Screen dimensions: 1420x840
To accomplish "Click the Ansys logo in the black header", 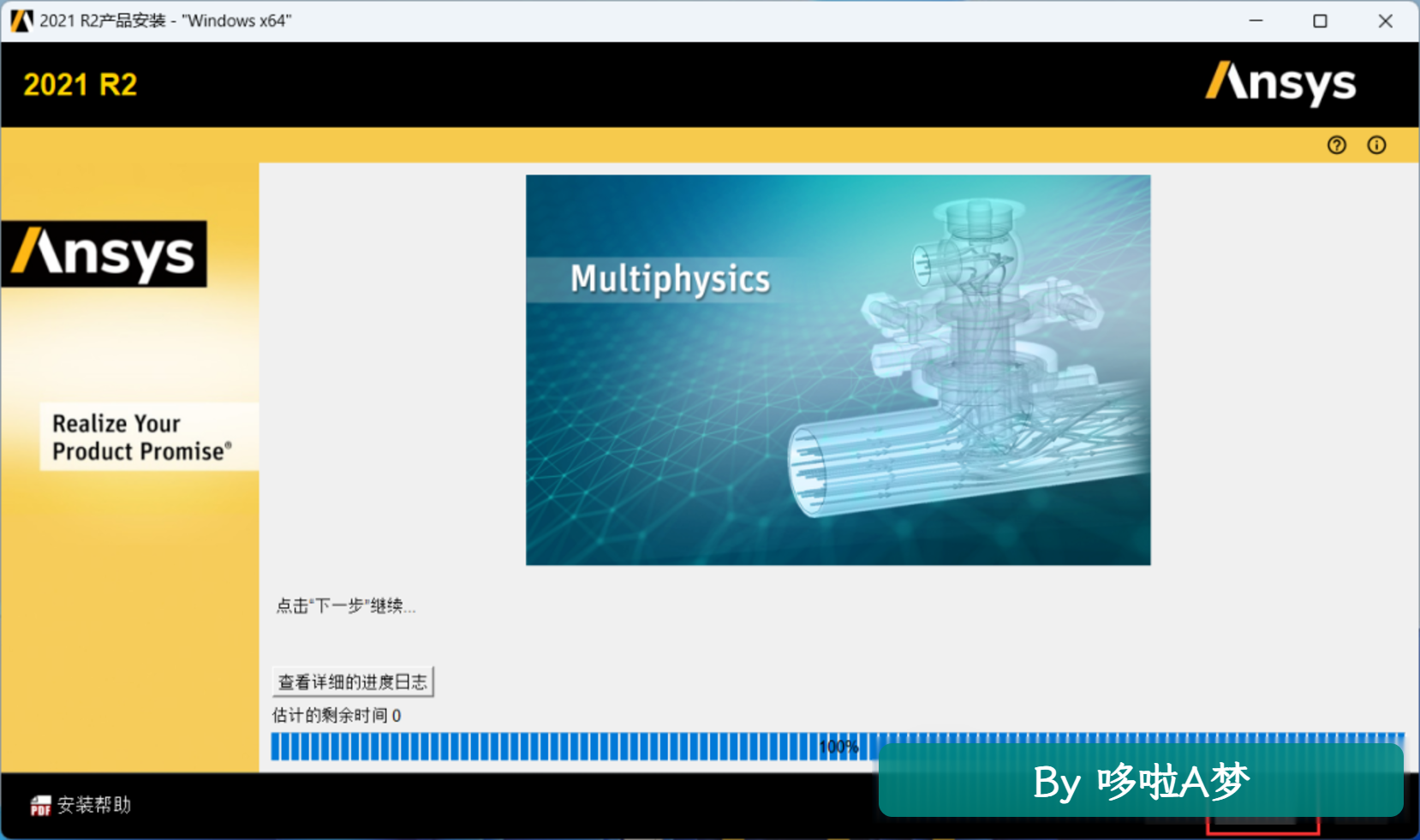I will [1280, 84].
